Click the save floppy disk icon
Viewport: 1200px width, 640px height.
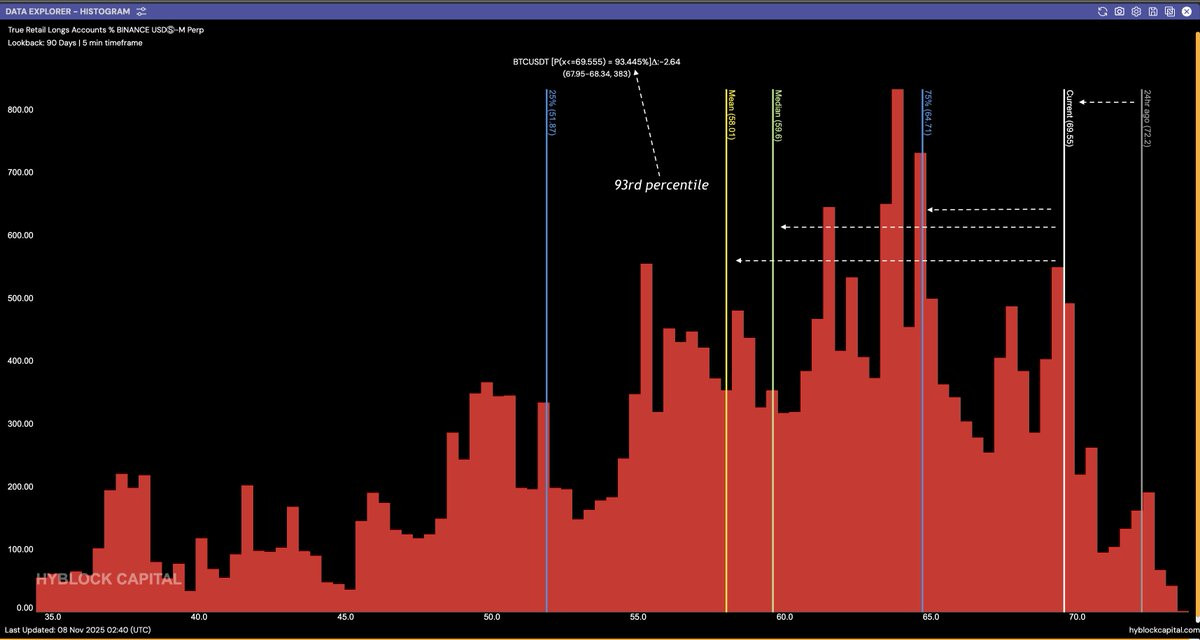1153,10
